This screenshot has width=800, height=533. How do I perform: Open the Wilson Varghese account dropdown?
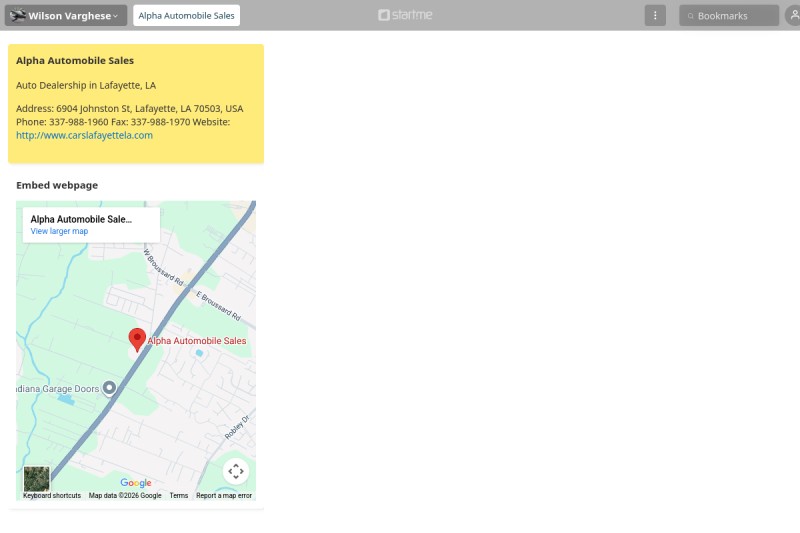(66, 15)
